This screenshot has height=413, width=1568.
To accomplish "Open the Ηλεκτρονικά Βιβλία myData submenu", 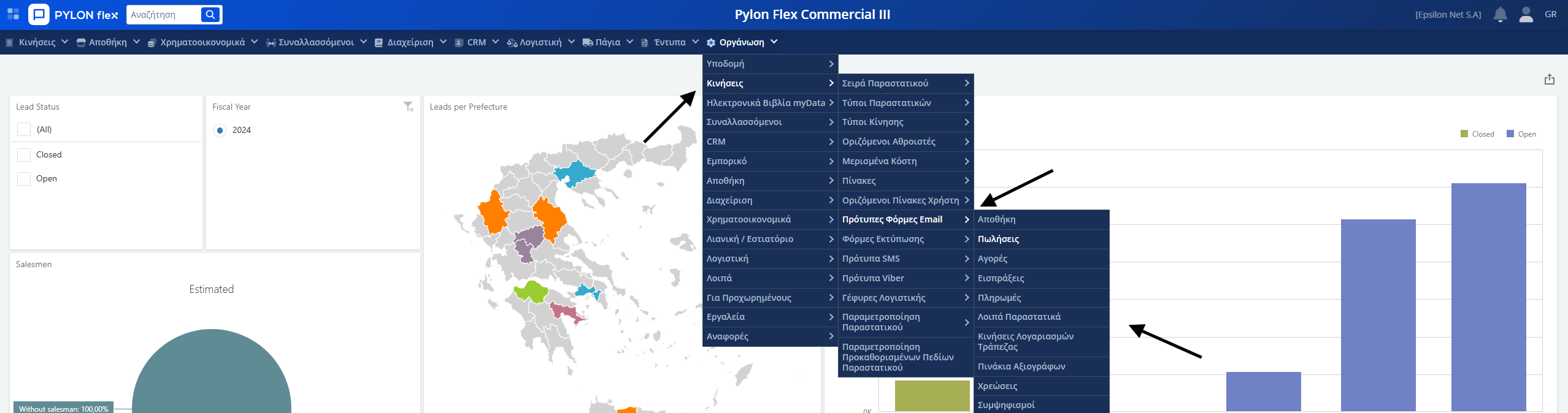I will [x=770, y=103].
